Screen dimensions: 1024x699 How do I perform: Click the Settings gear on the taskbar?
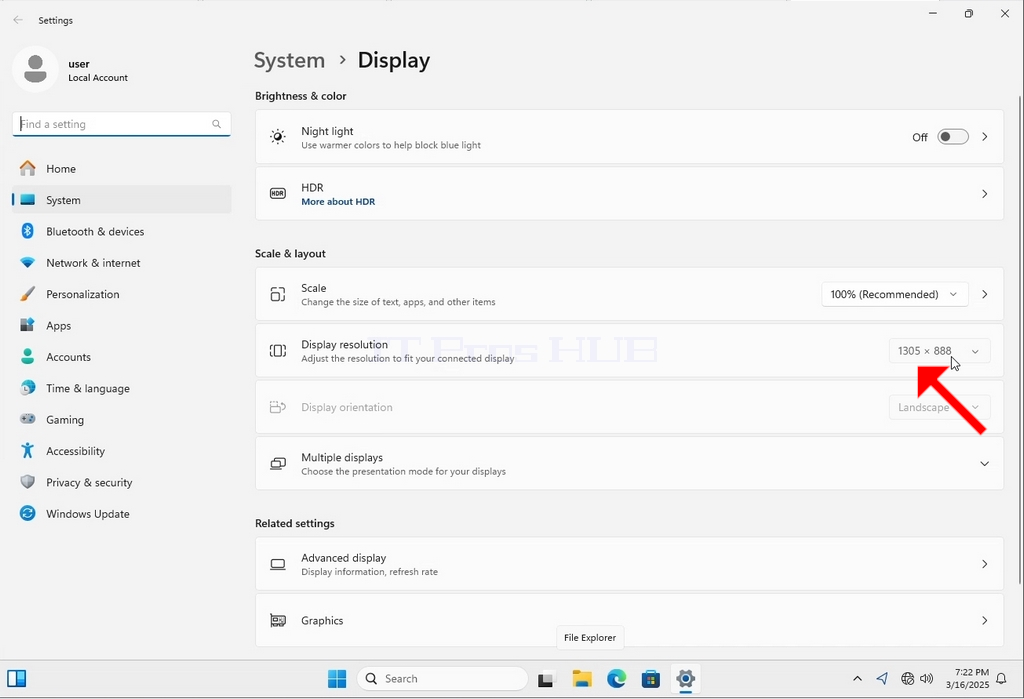(686, 679)
